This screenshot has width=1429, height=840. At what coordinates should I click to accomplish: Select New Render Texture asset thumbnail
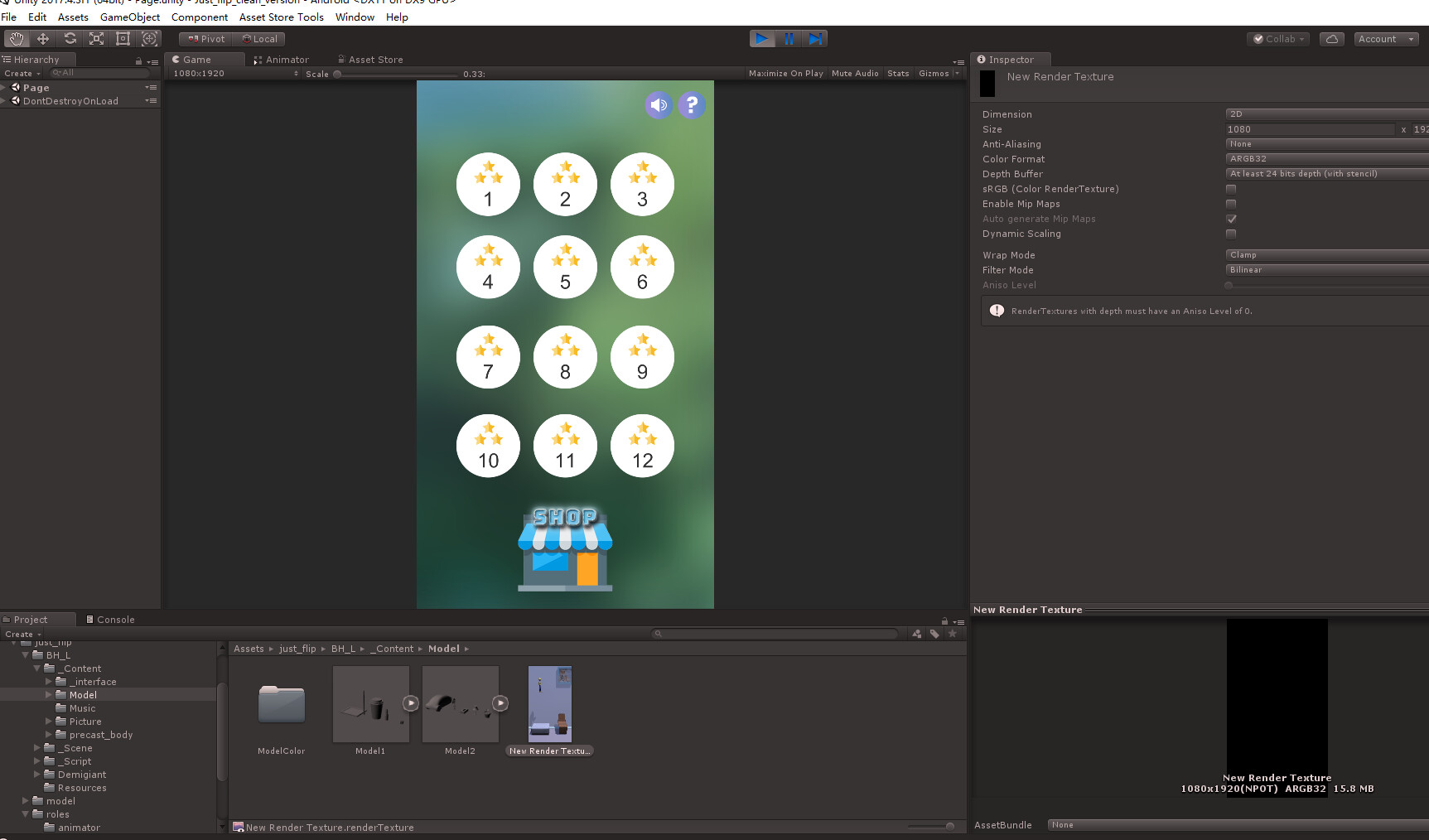[550, 703]
